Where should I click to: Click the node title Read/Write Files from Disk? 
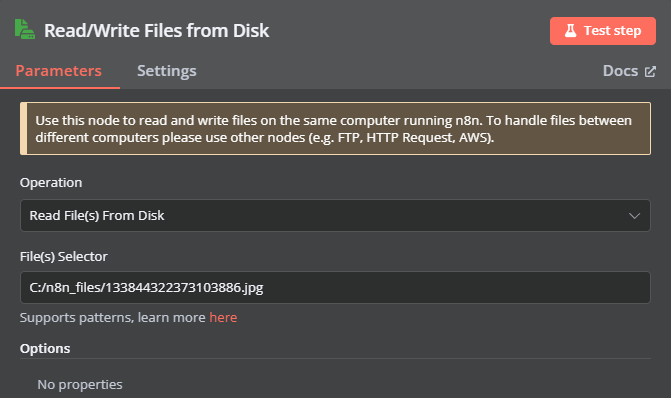[157, 31]
